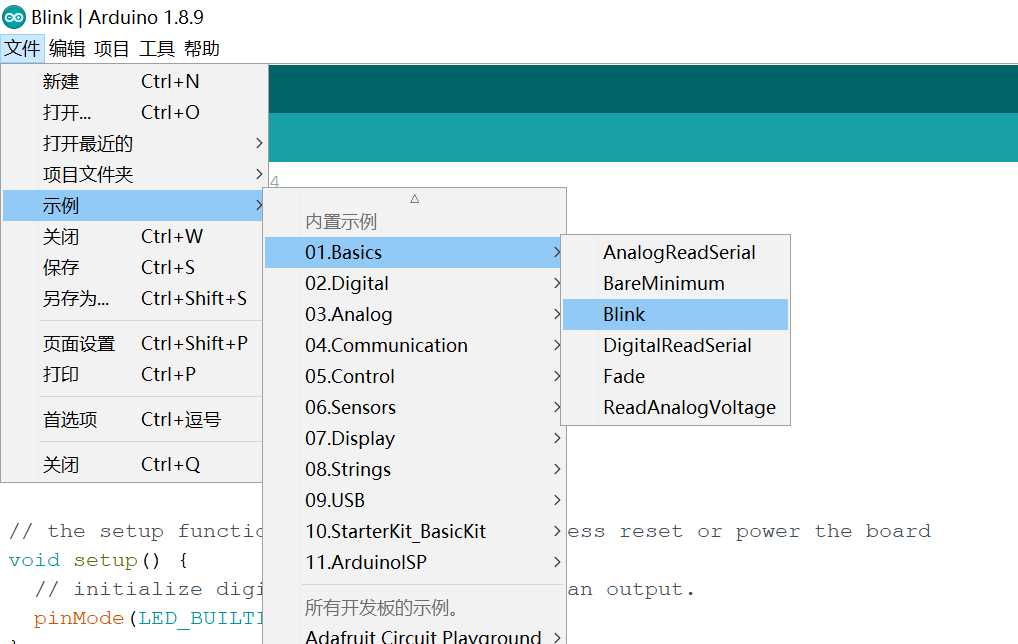
Task: Click 'void setup()' line in editor
Action: point(99,560)
